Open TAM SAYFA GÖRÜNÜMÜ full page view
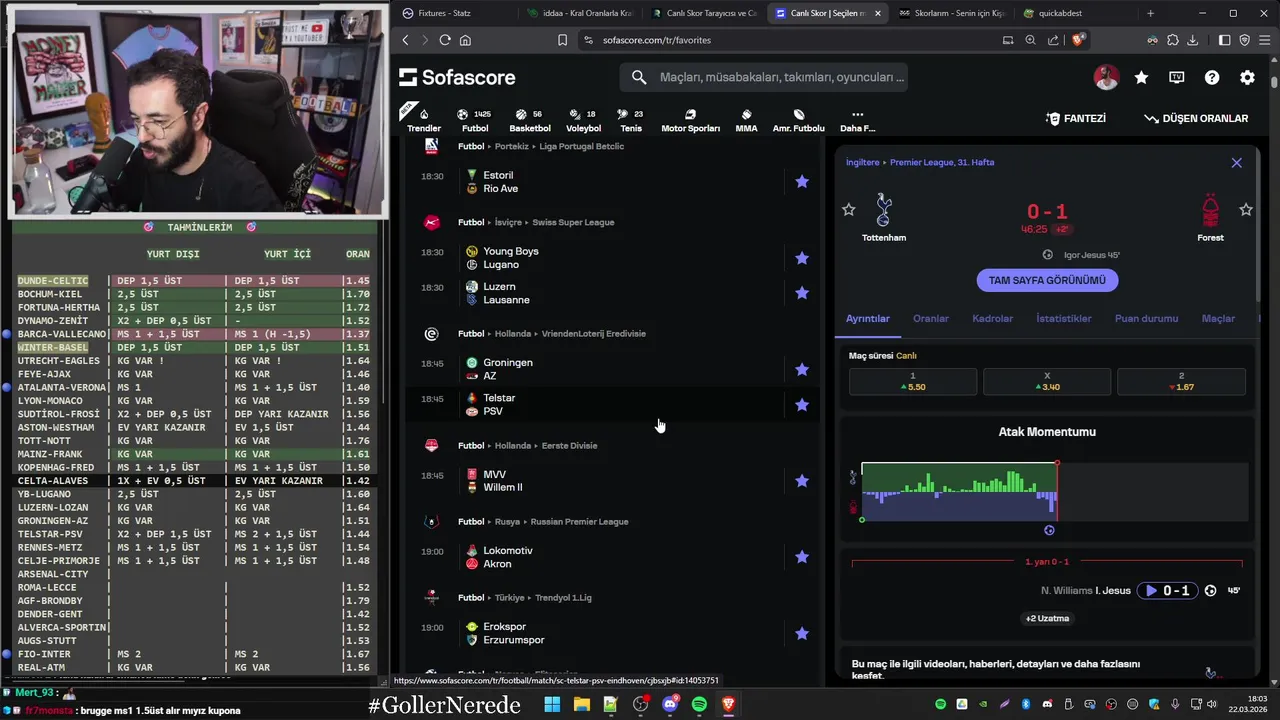The height and width of the screenshot is (720, 1280). [x=1047, y=280]
